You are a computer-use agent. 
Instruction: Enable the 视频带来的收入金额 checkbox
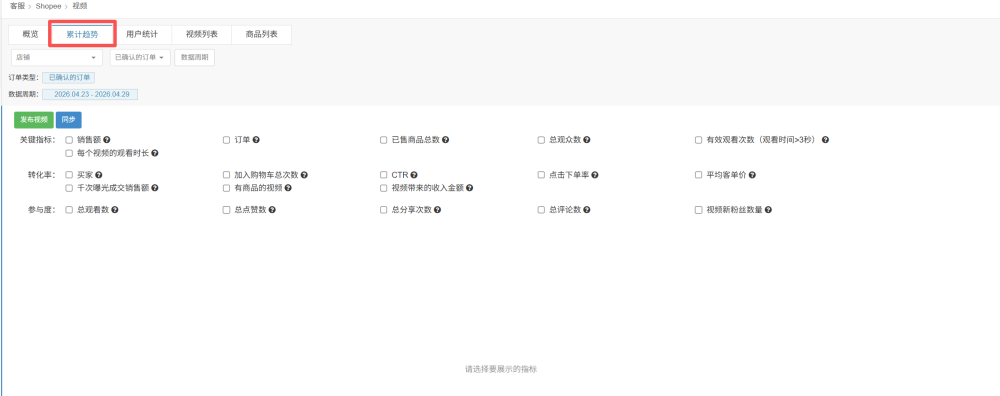pyautogui.click(x=383, y=188)
